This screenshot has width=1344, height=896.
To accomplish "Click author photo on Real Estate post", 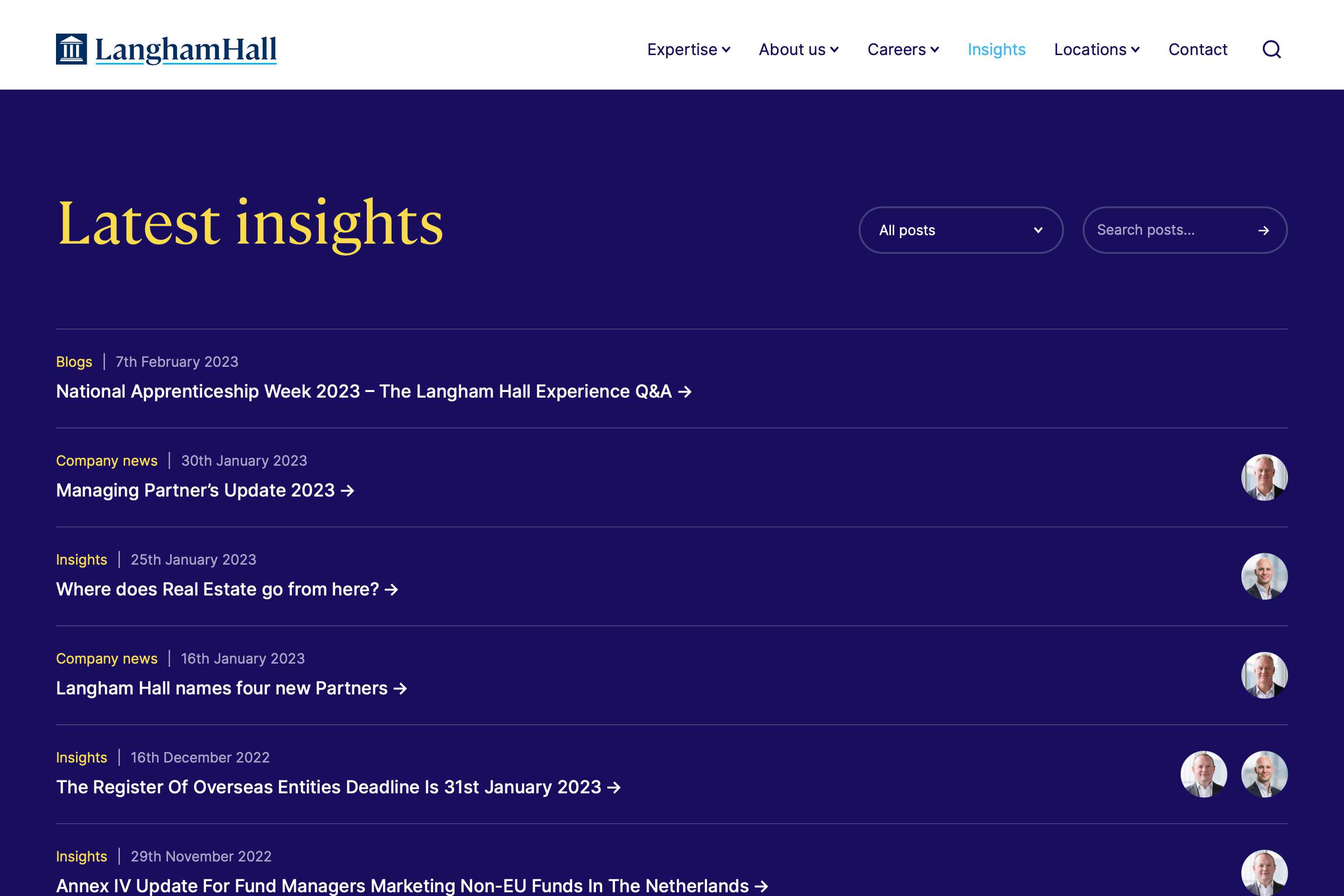I will [x=1264, y=576].
